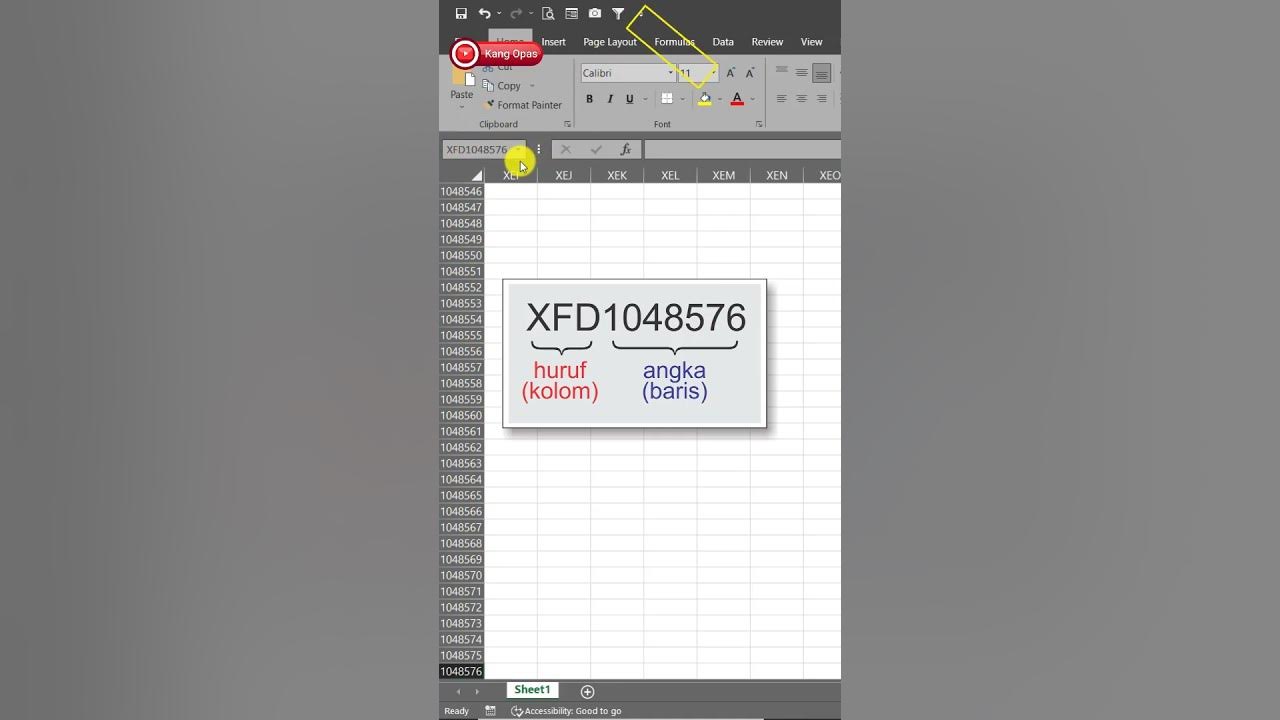This screenshot has height=720, width=1280.
Task: Click the Sheet1 tab
Action: tap(532, 690)
